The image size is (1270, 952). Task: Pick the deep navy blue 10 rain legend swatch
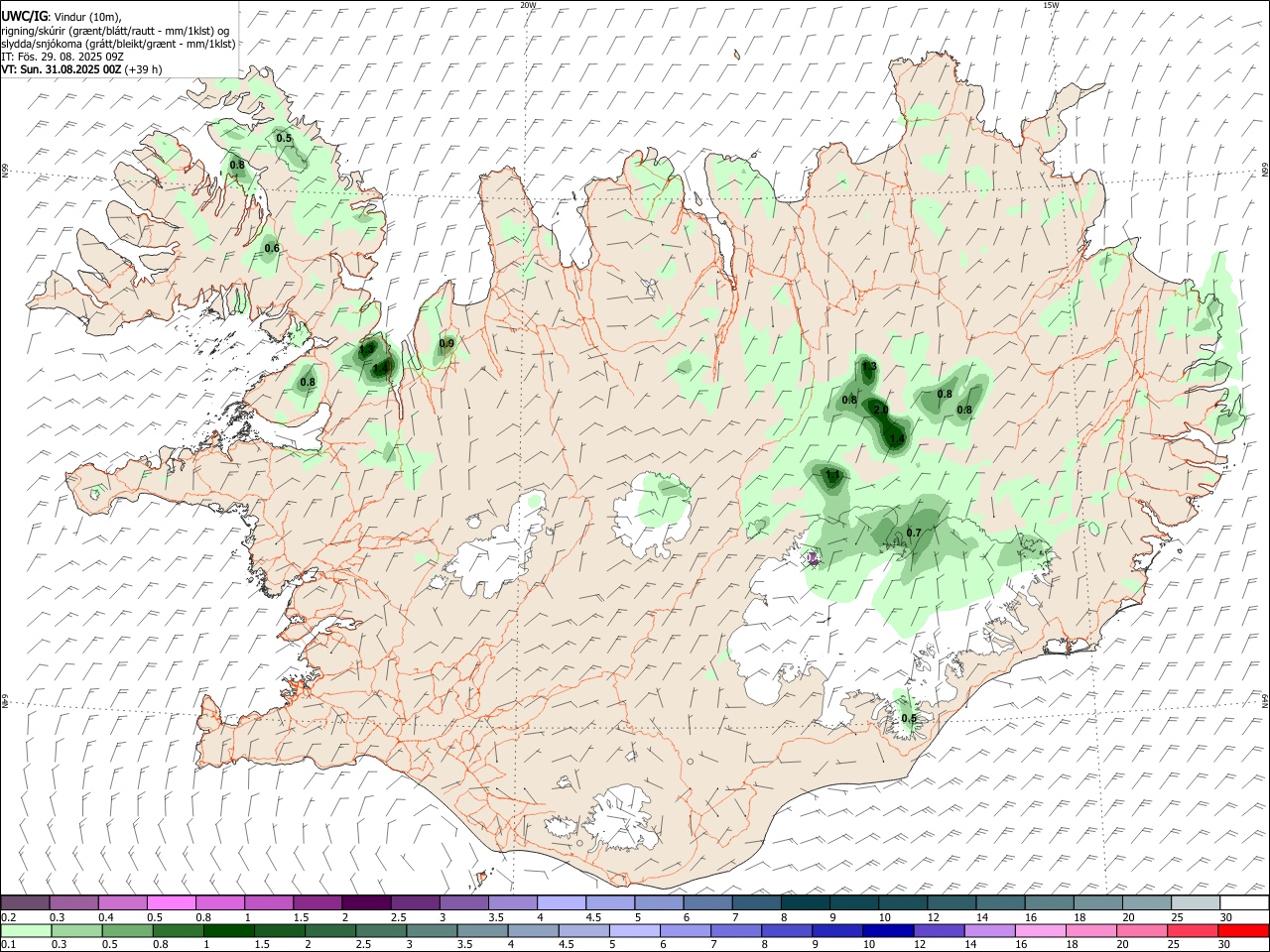click(888, 930)
